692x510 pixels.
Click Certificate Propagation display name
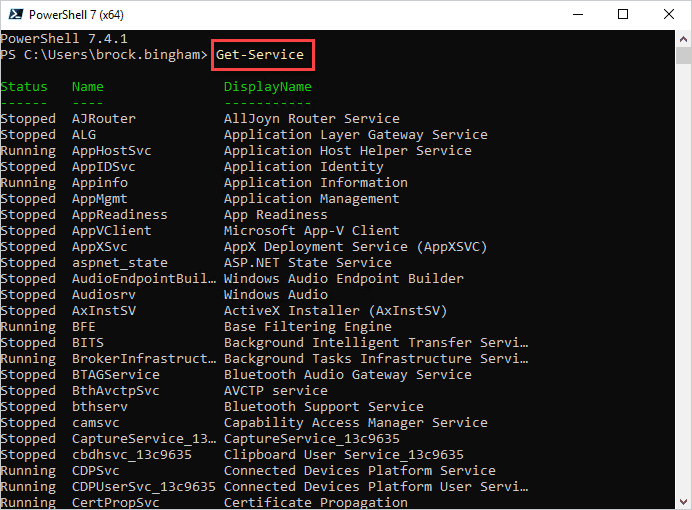pos(316,502)
